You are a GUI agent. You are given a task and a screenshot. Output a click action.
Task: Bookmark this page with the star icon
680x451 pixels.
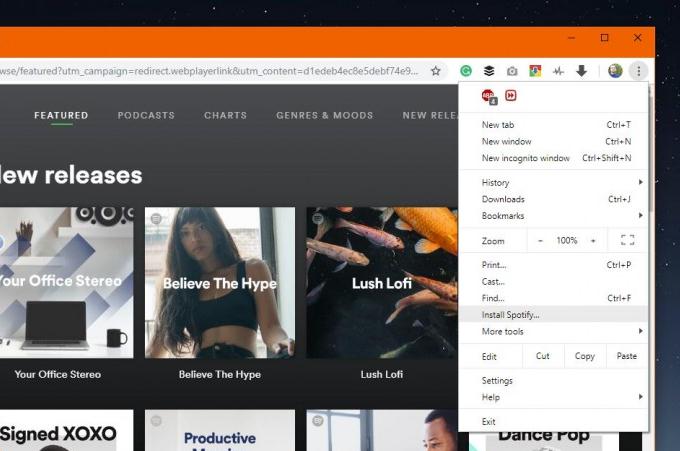tap(435, 71)
